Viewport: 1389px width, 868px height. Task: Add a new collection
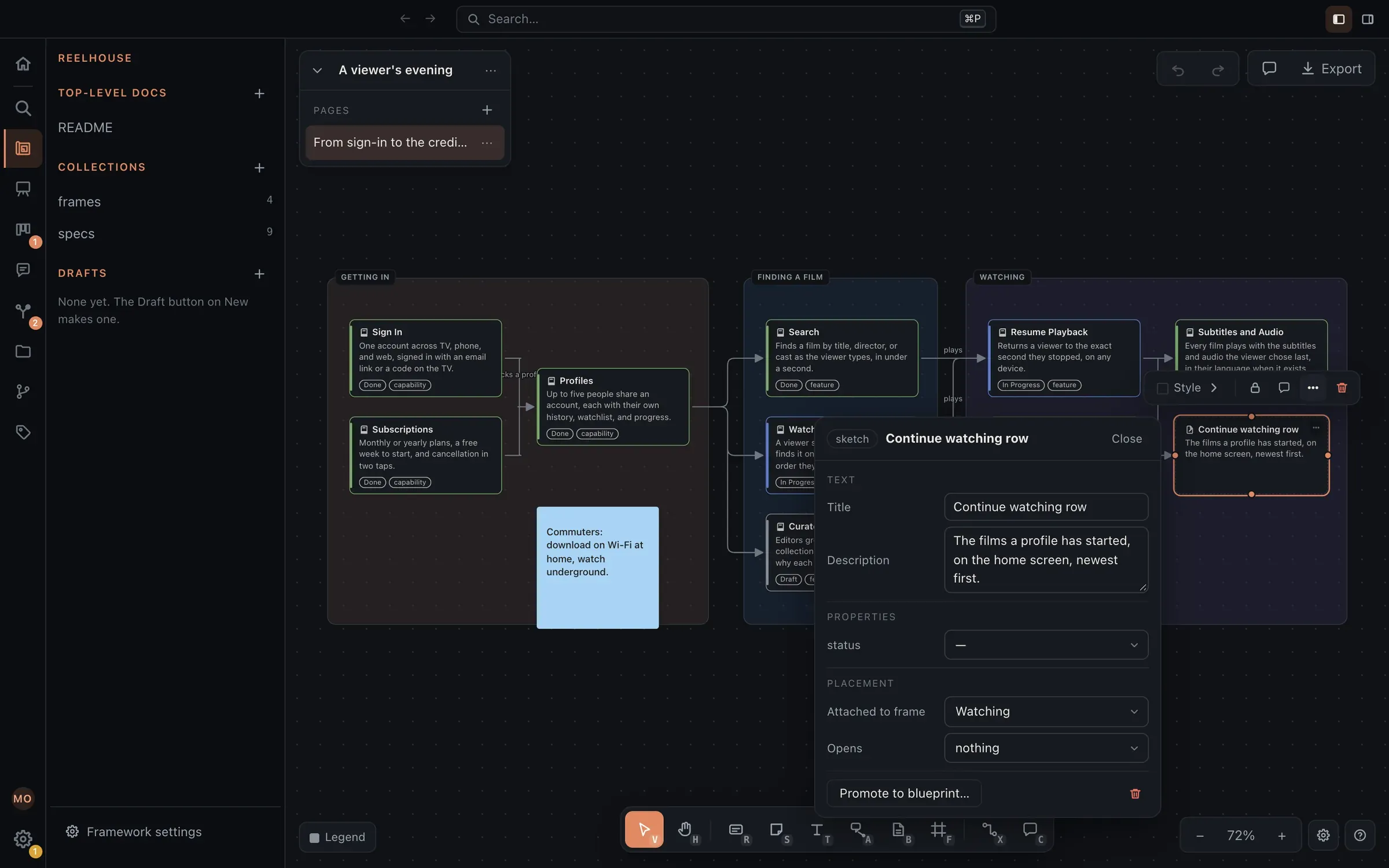point(259,167)
